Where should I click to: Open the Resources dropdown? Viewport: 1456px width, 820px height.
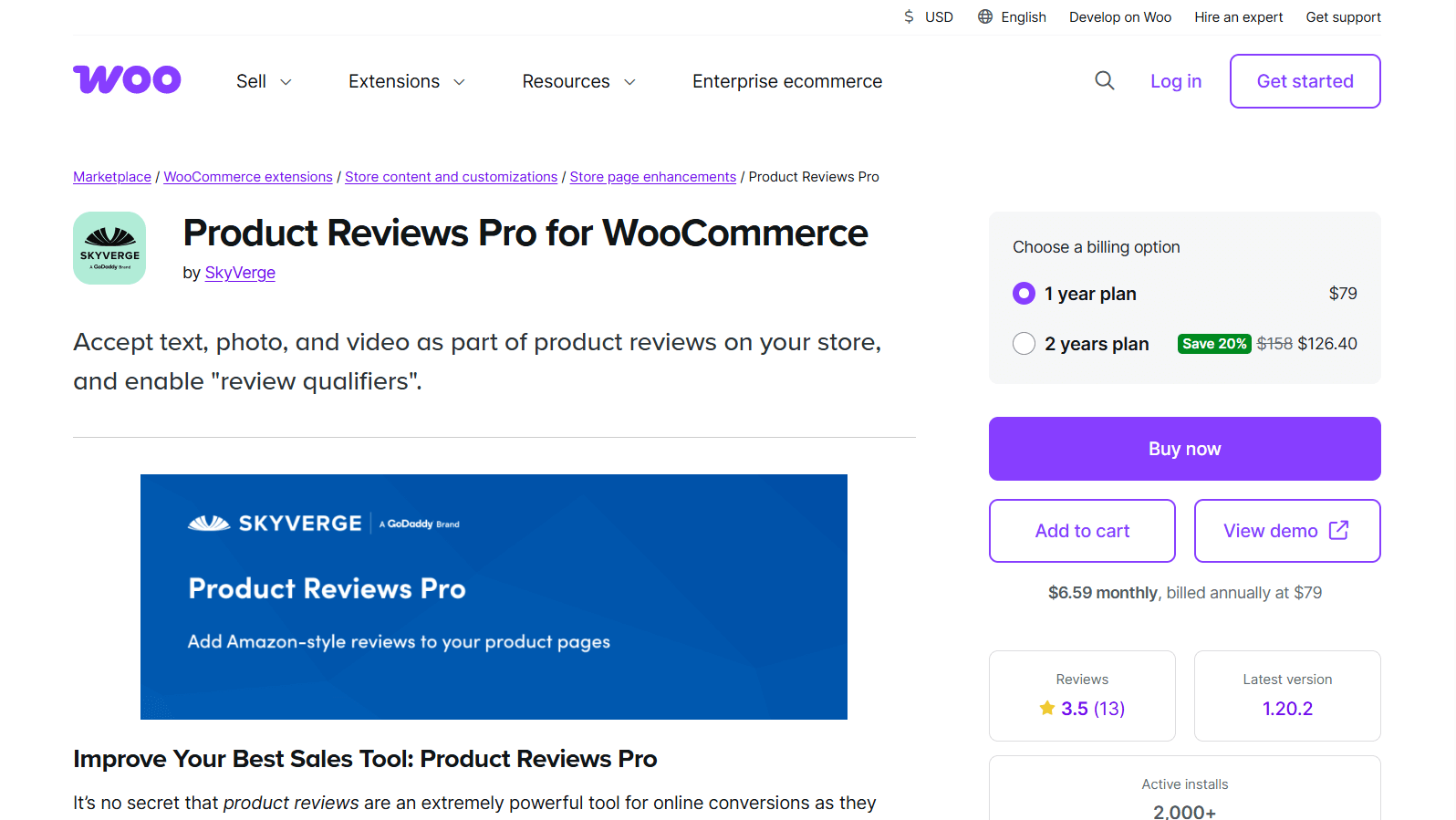point(577,81)
